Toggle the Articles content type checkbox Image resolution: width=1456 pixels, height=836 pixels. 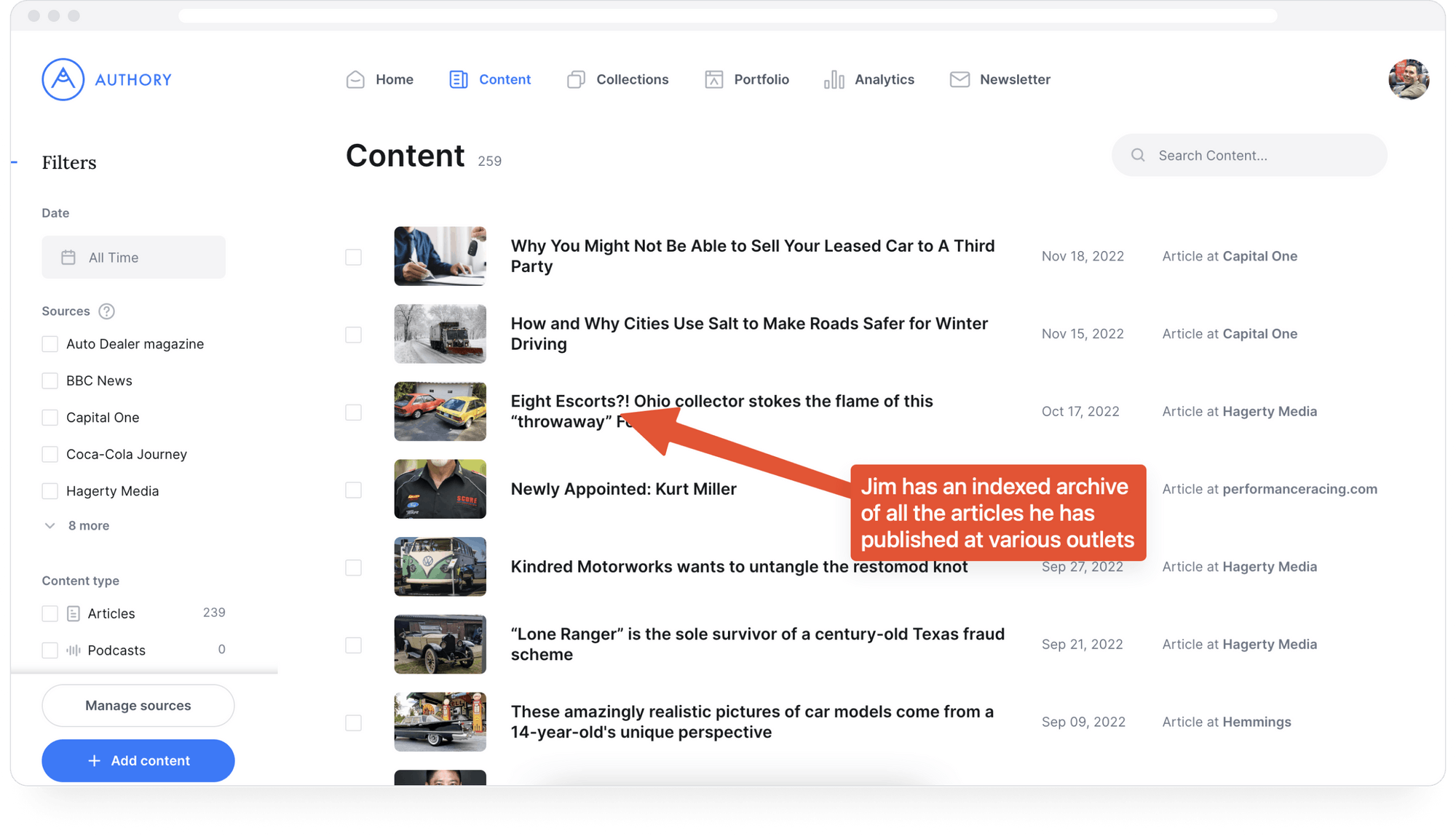pos(50,613)
